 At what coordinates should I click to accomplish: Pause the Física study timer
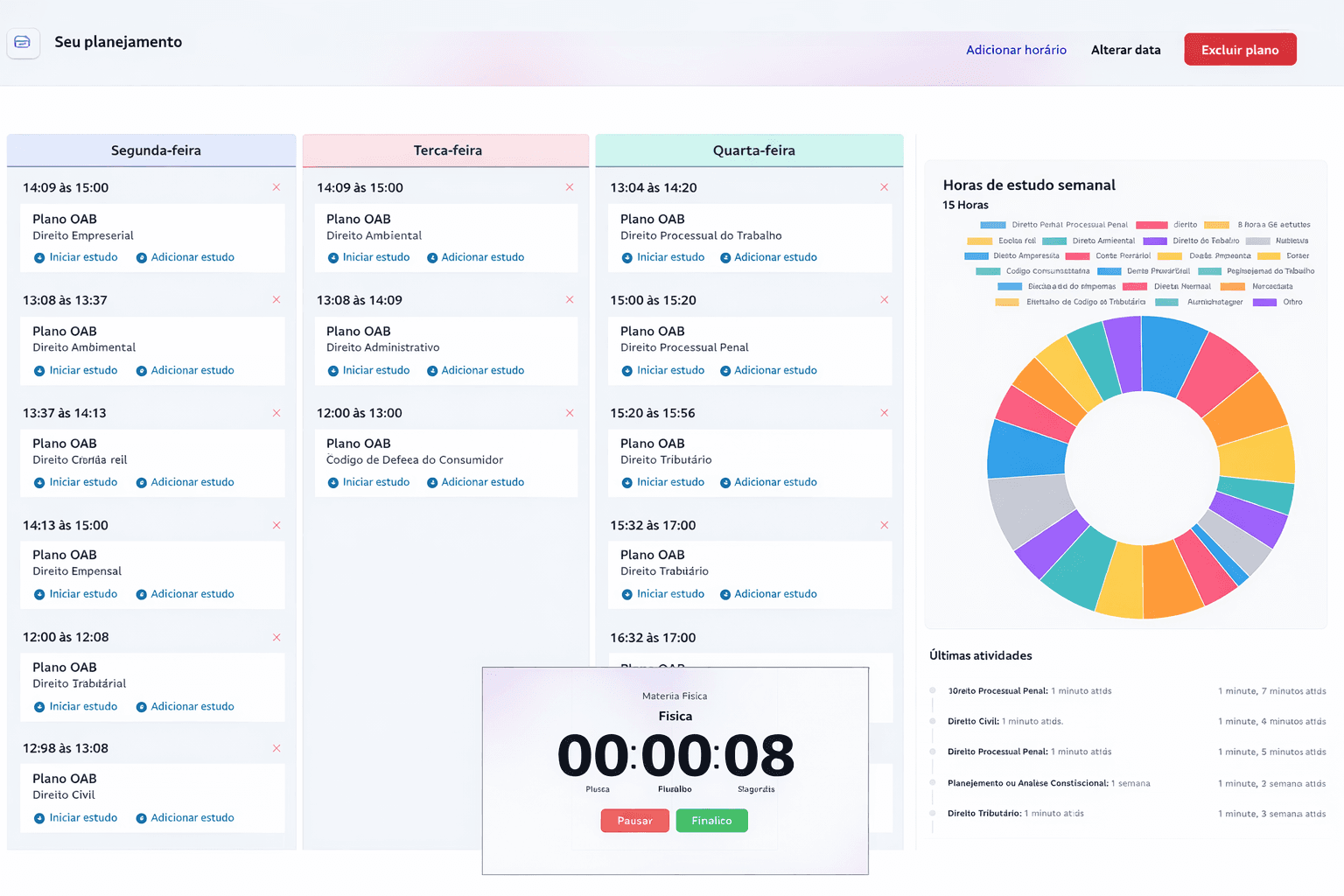coord(634,821)
